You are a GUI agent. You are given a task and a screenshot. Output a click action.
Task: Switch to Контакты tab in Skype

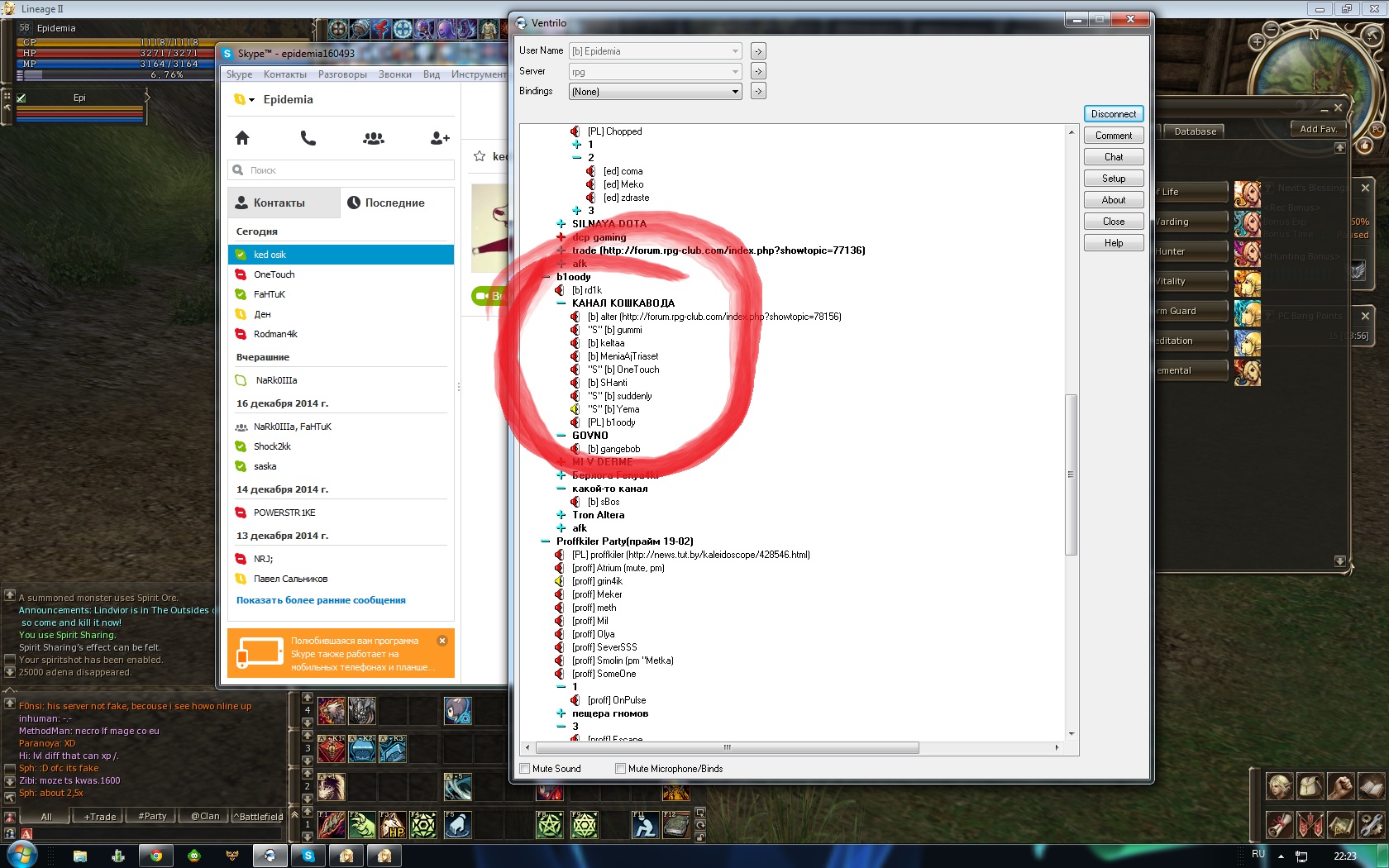[x=284, y=203]
